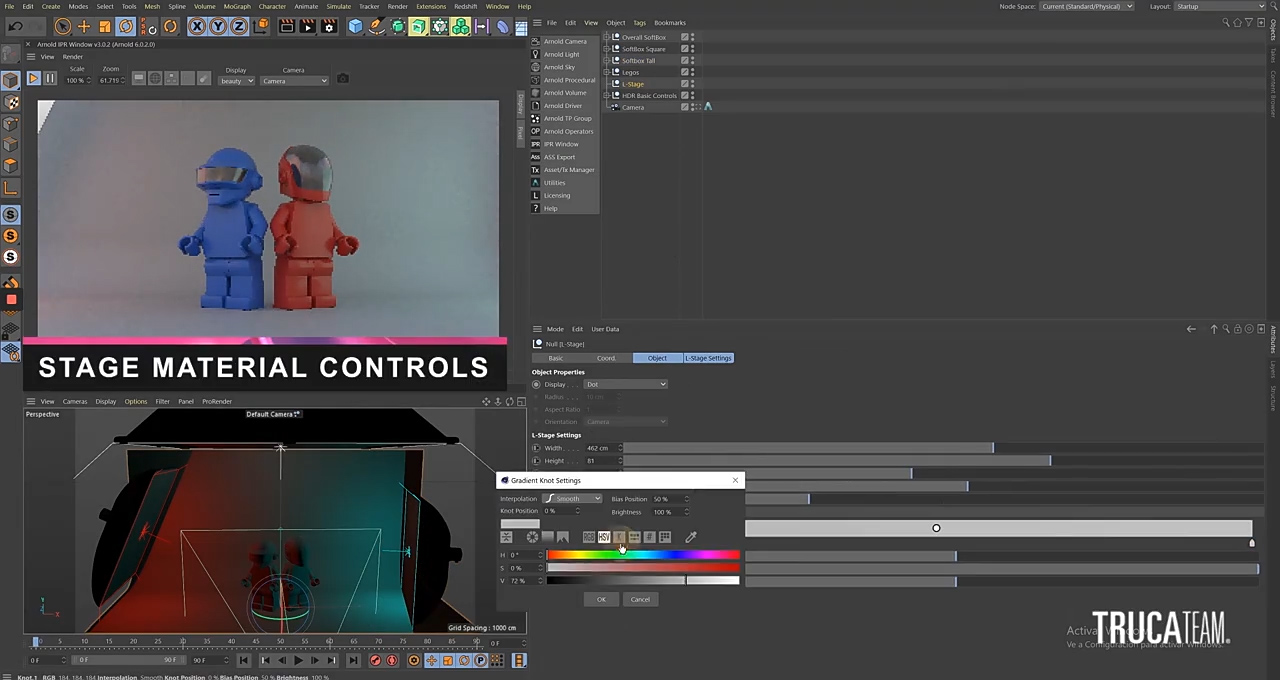Select the Live Selection tool

62,27
